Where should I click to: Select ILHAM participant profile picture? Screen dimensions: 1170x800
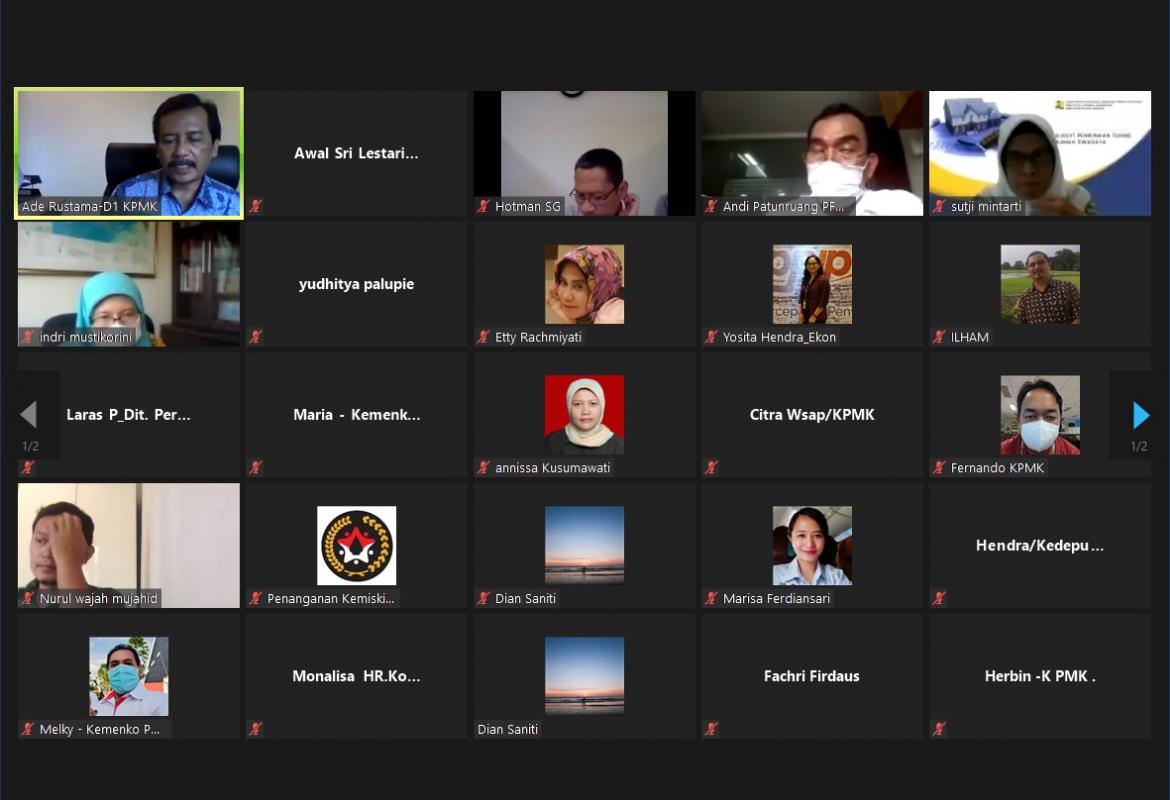coord(1040,284)
